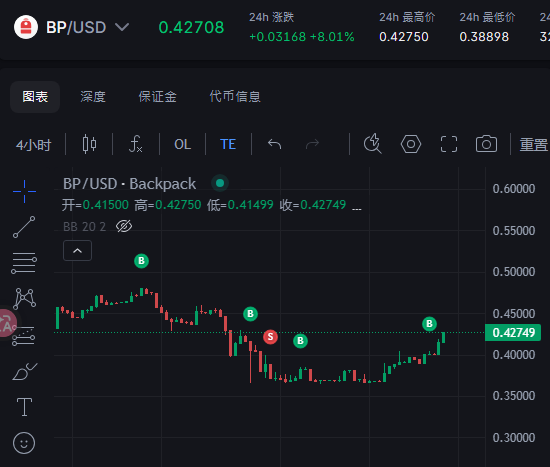This screenshot has height=467, width=550.
Task: Click the 24h high value 0.42750
Action: pyautogui.click(x=404, y=37)
